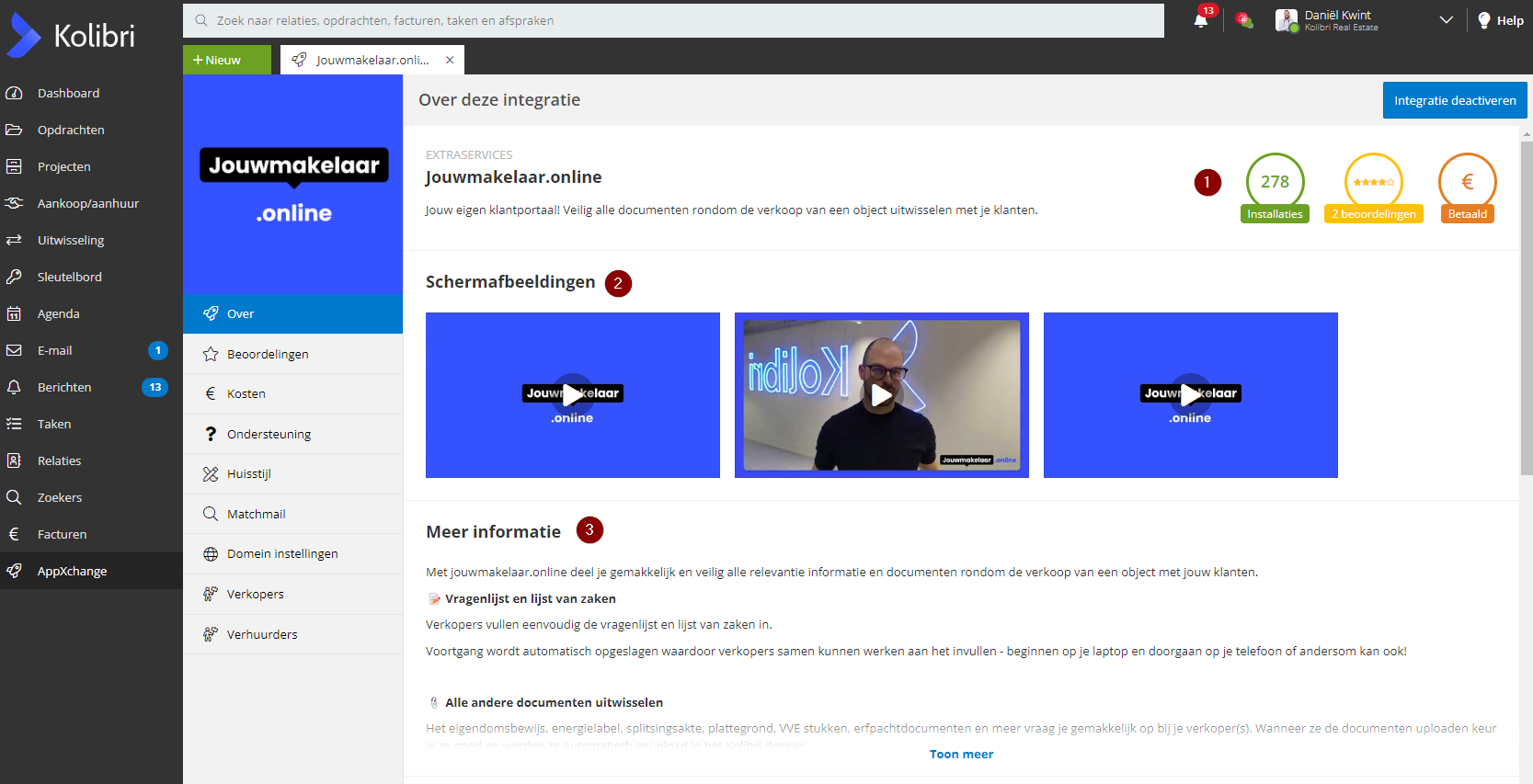Click the E-mail unread count badge

[x=158, y=350]
